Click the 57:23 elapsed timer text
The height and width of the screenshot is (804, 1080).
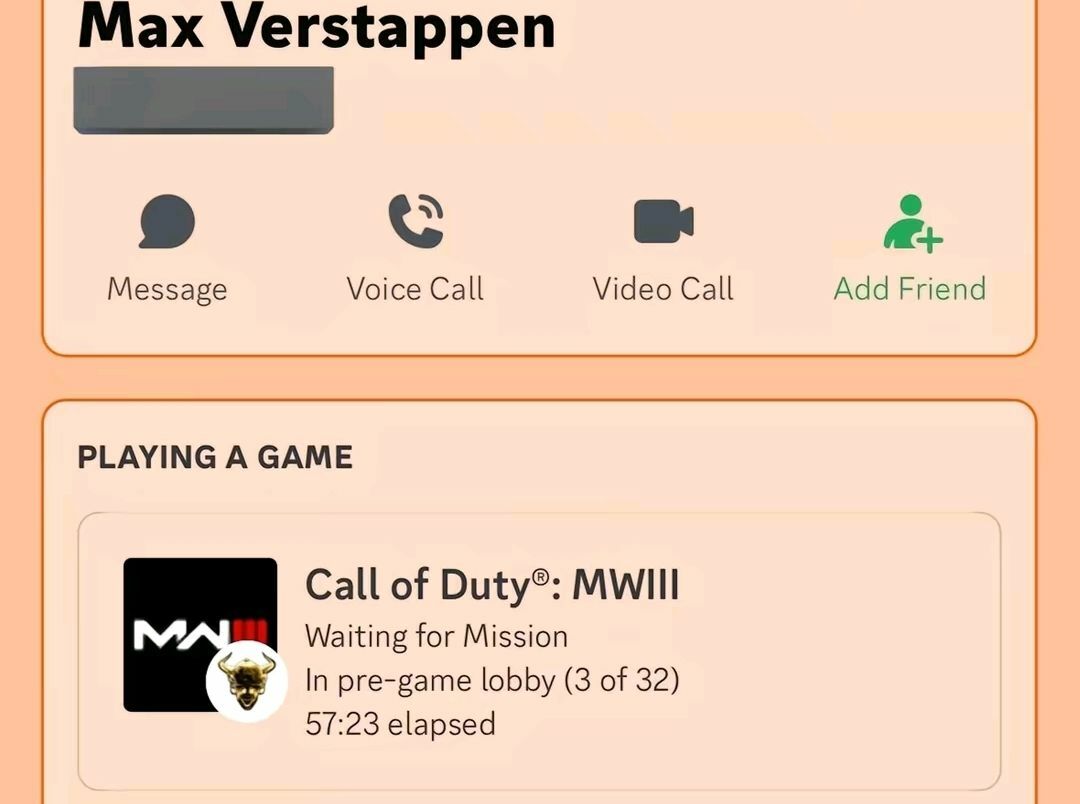pyautogui.click(x=400, y=724)
